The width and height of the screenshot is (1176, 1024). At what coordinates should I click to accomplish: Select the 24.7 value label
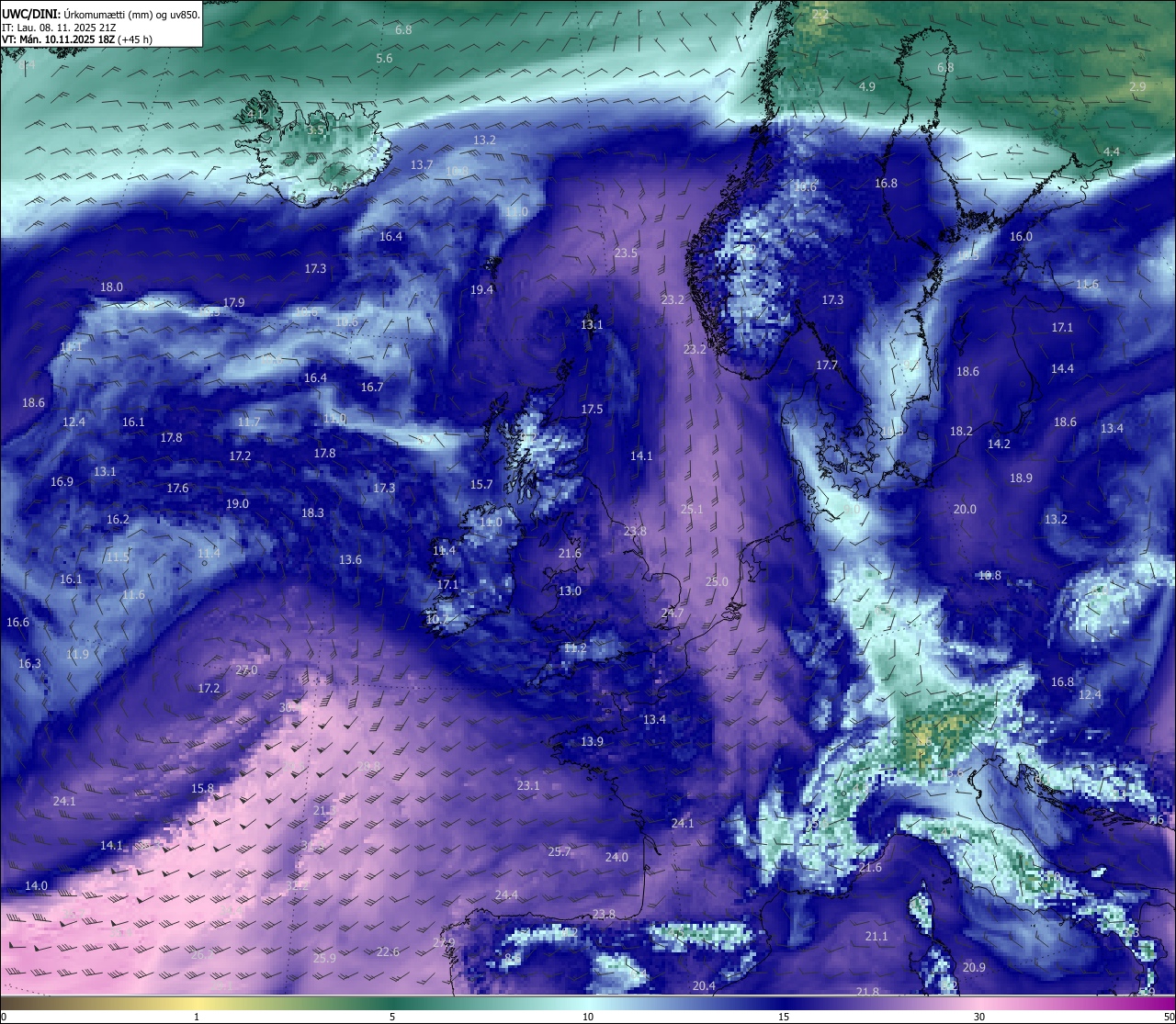(673, 613)
